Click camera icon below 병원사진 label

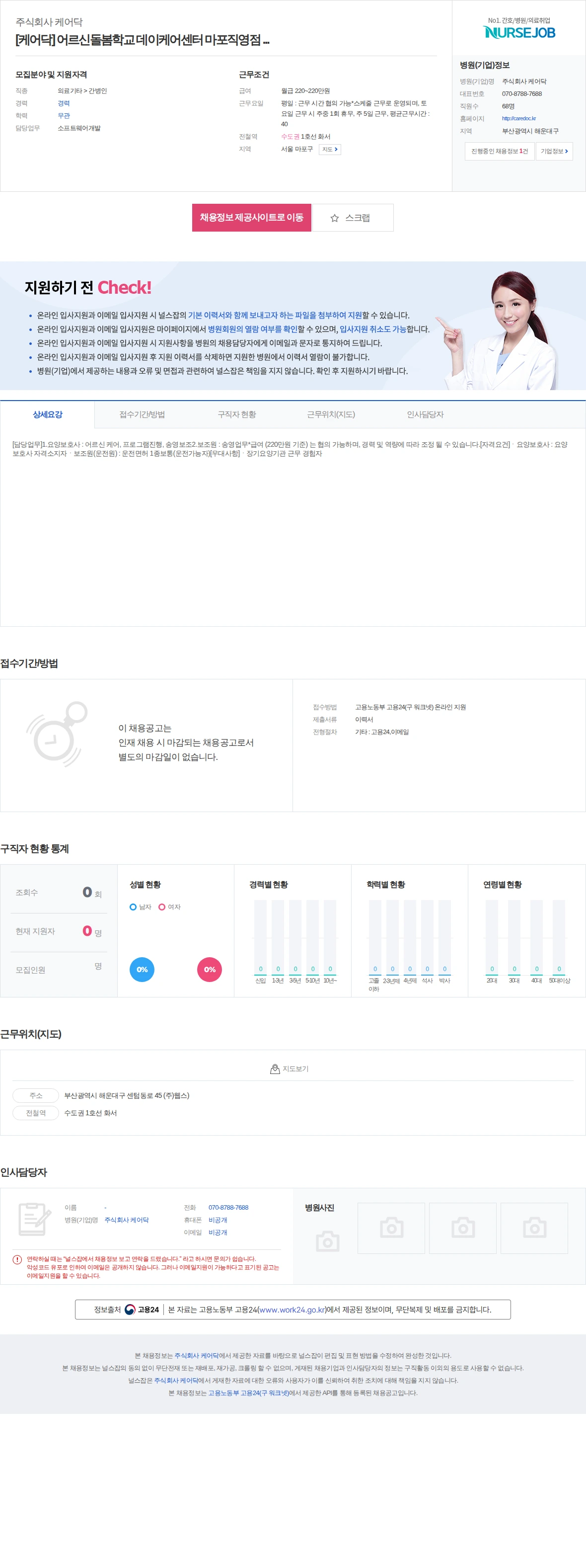(x=327, y=1242)
